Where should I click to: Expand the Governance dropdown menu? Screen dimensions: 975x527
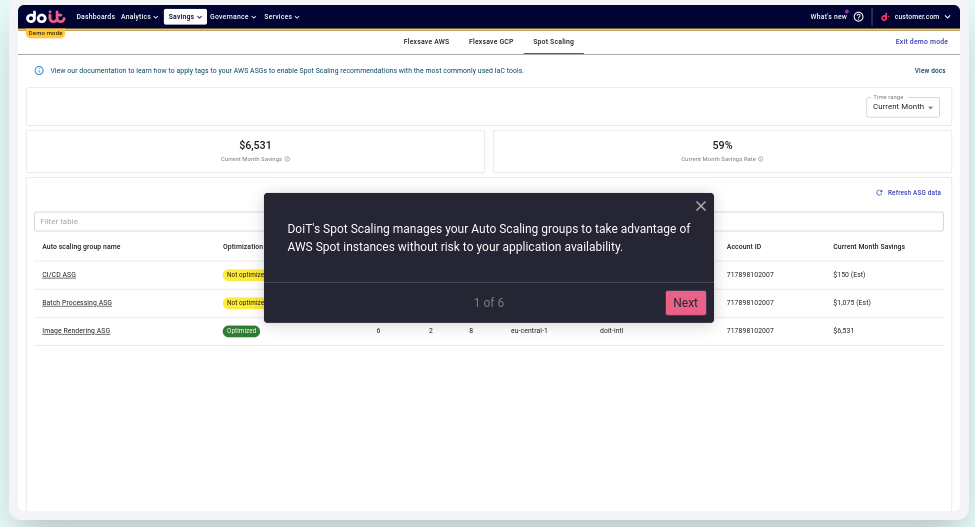click(x=233, y=17)
